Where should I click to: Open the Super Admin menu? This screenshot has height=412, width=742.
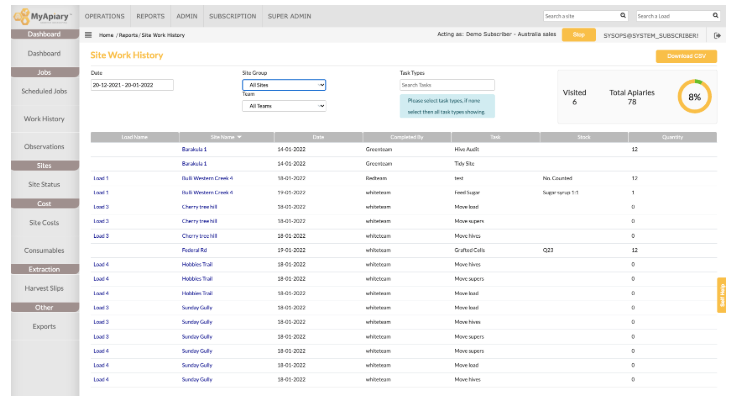287,16
